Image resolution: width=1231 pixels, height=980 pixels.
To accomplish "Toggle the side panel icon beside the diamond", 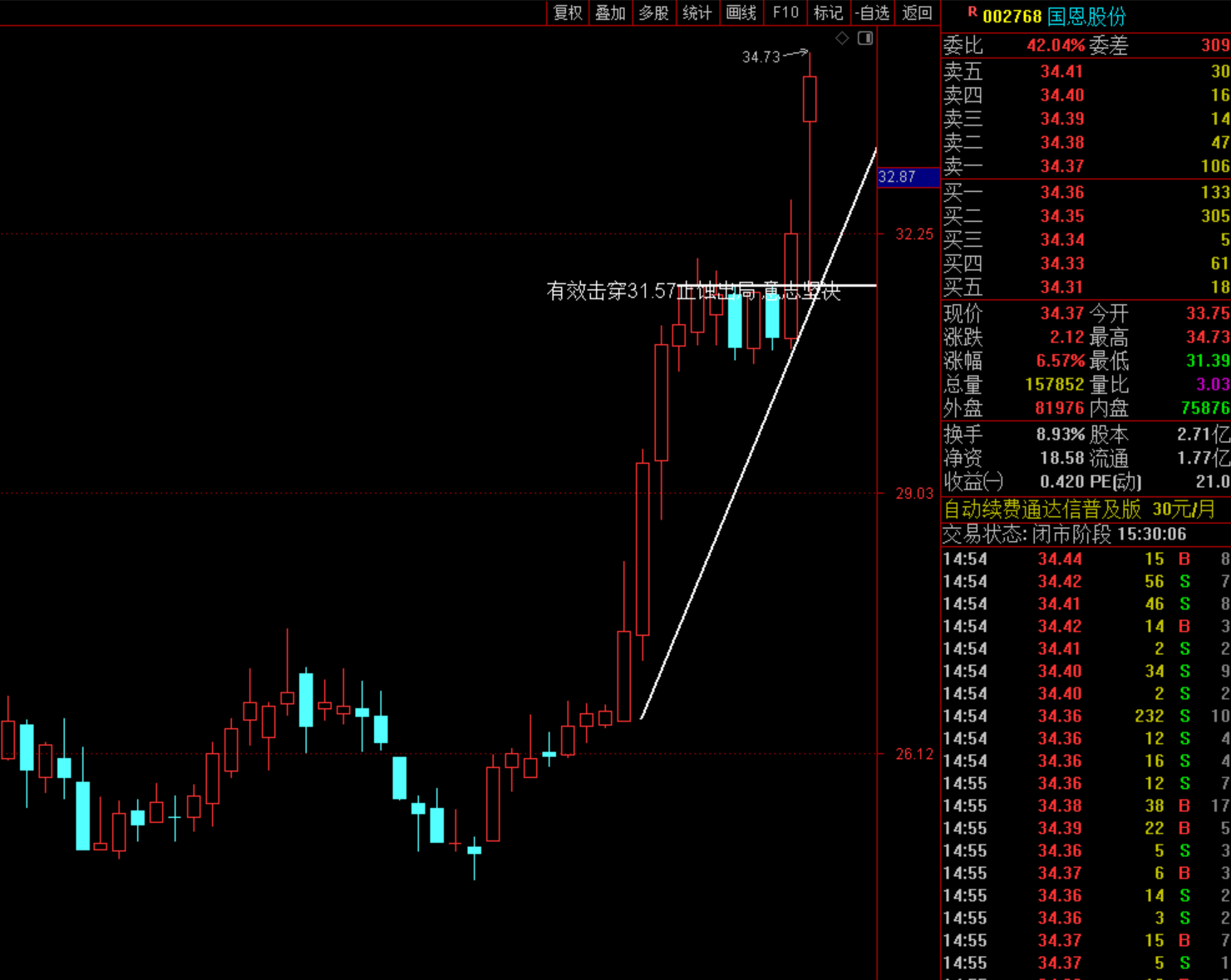I will 865,38.
